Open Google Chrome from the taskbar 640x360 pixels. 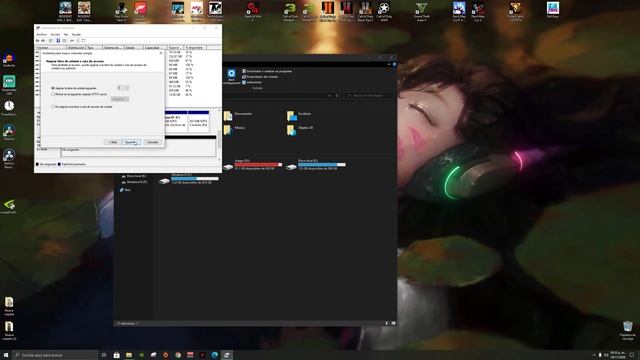point(178,355)
